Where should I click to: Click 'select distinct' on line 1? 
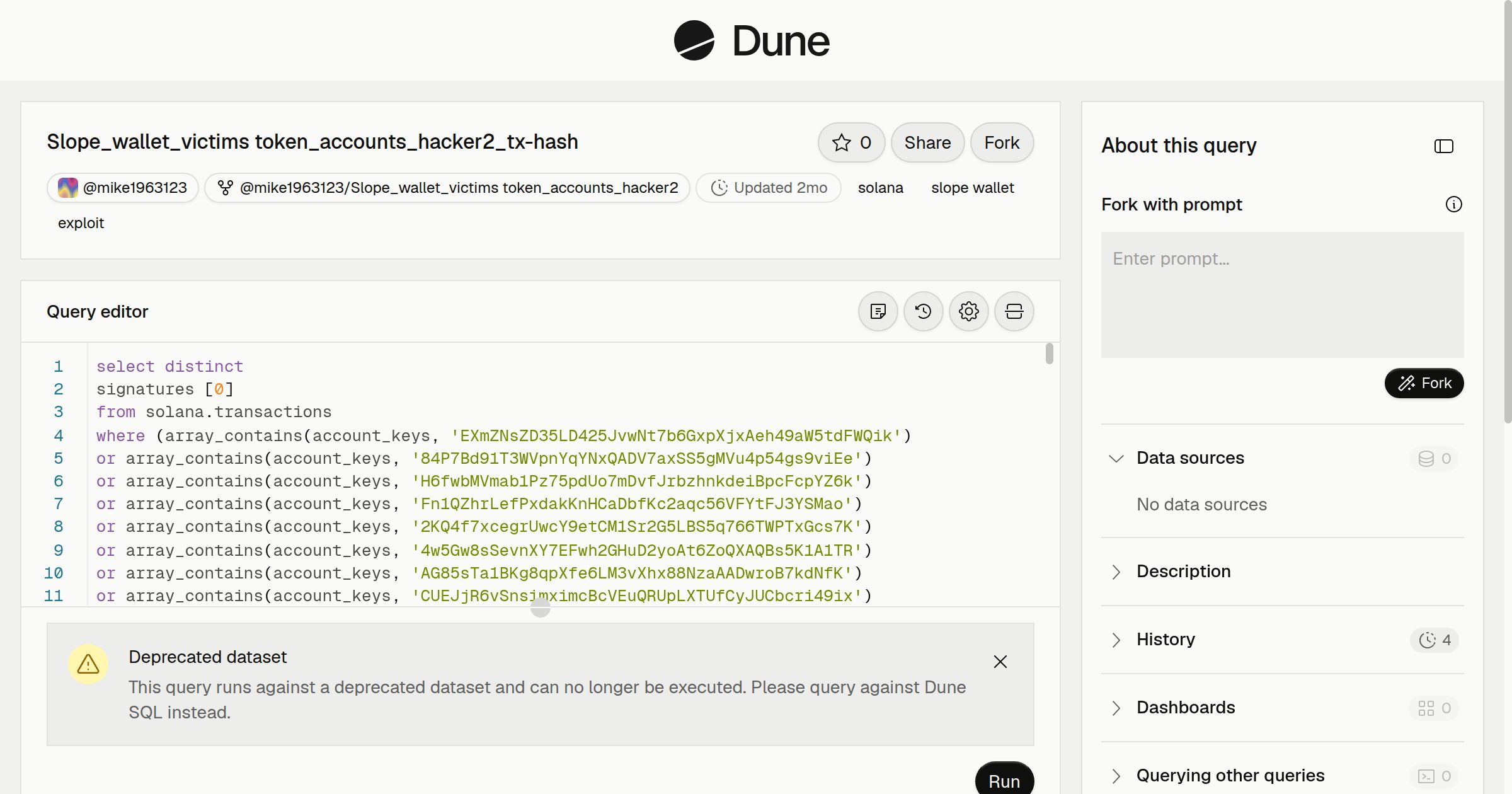(x=169, y=367)
